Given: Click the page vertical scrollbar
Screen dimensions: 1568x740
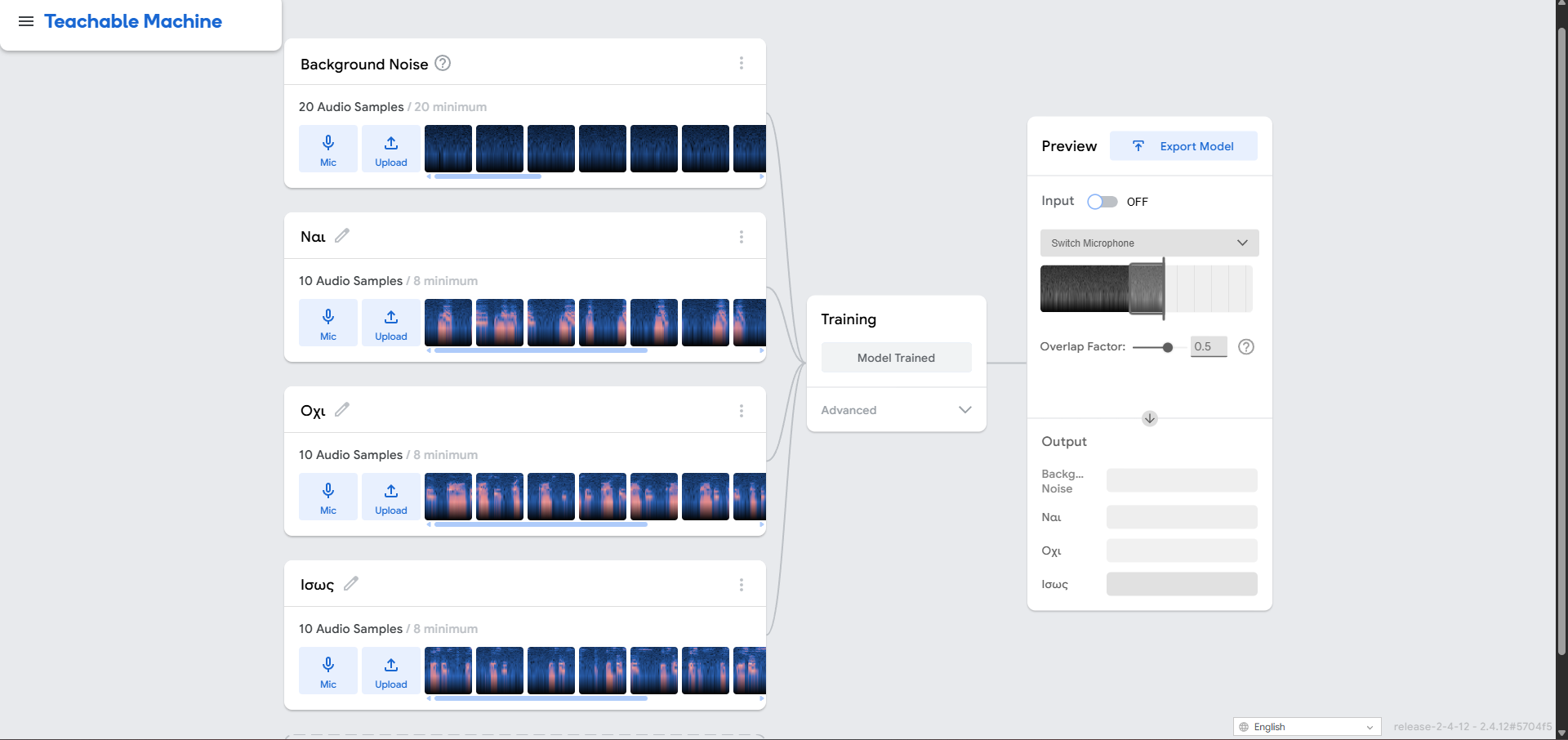Looking at the screenshot, I should click(x=1561, y=343).
